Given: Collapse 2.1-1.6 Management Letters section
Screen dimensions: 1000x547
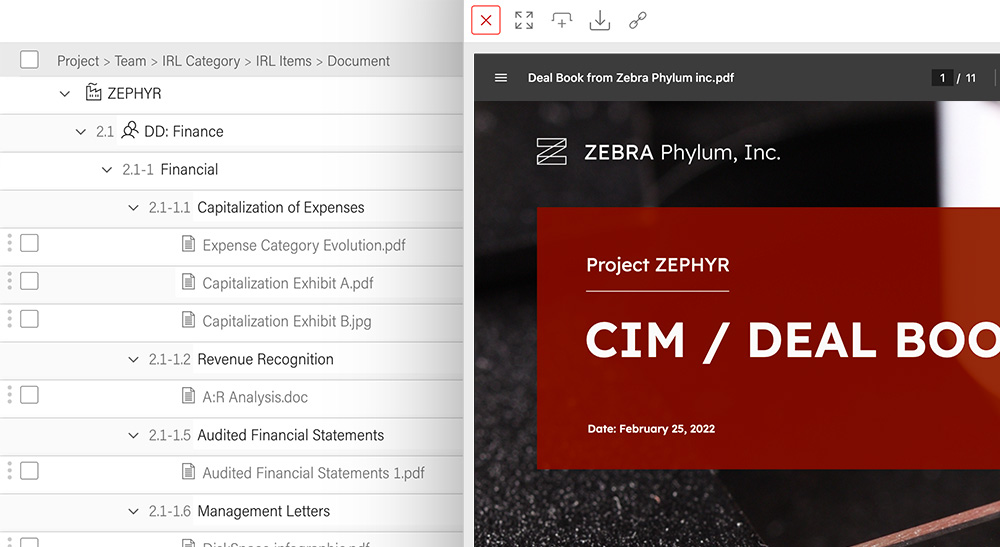Looking at the screenshot, I should coord(133,511).
